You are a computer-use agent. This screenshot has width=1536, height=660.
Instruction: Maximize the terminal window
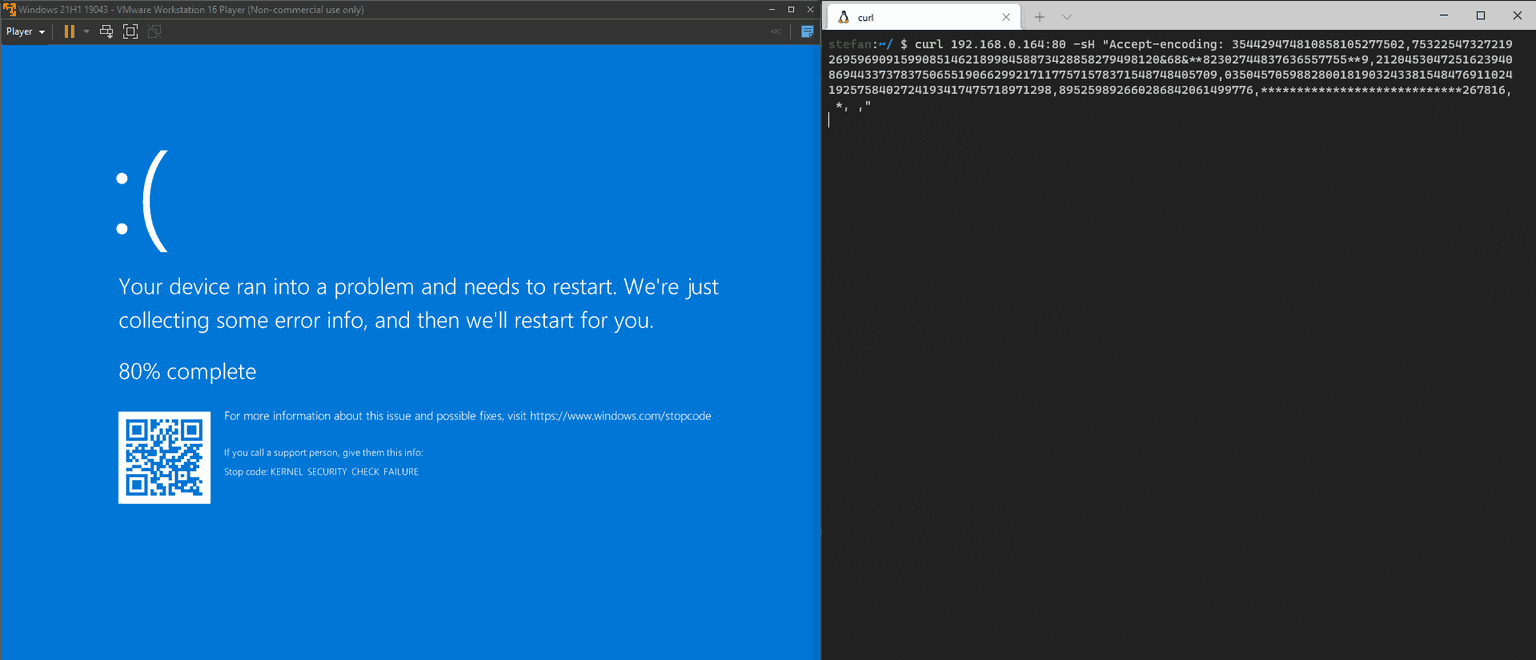[1480, 15]
